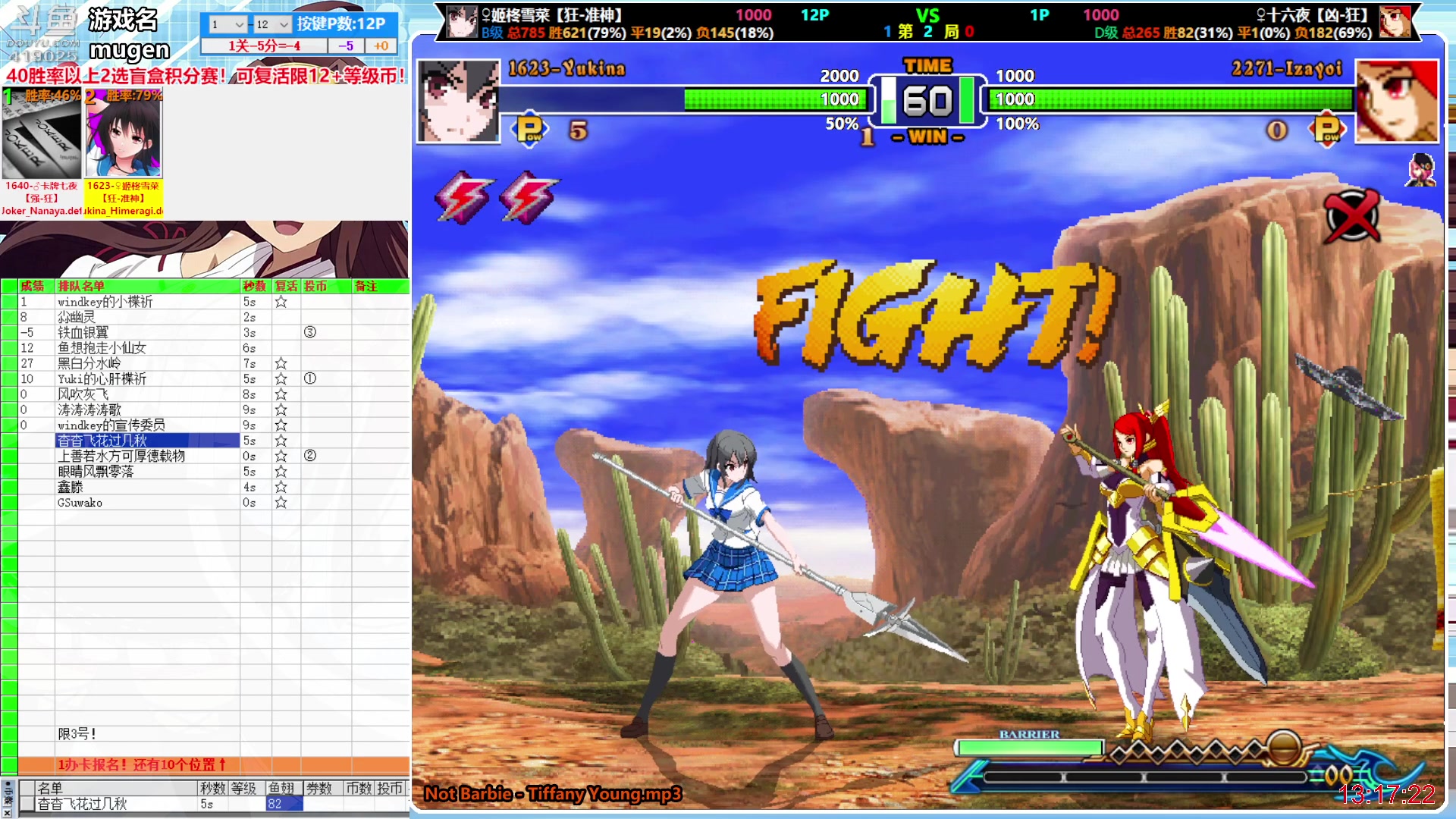Click the star in 鑫滕 row

point(281,487)
